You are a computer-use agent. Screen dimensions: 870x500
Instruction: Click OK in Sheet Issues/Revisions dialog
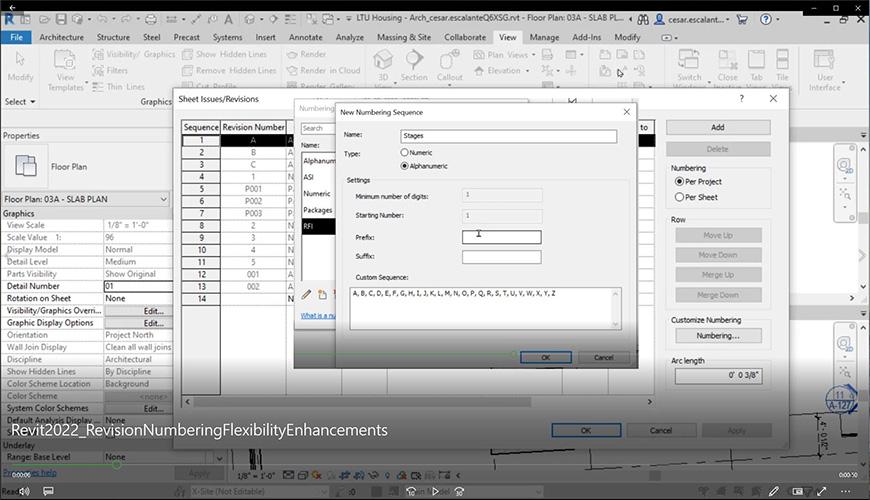point(586,430)
